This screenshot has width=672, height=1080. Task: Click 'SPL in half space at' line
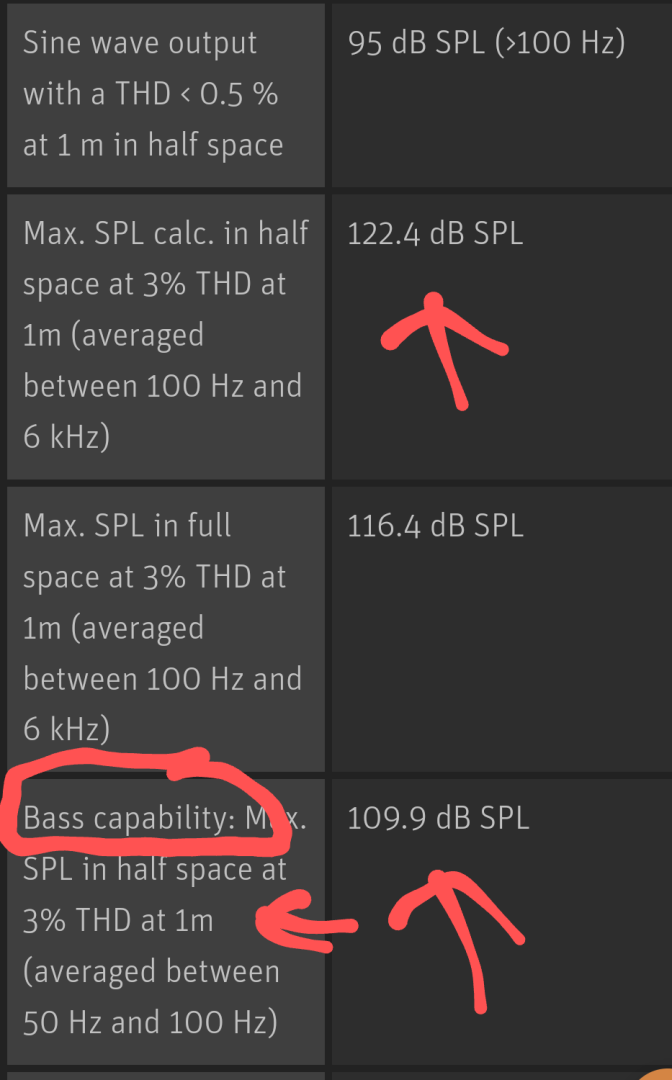pos(154,870)
